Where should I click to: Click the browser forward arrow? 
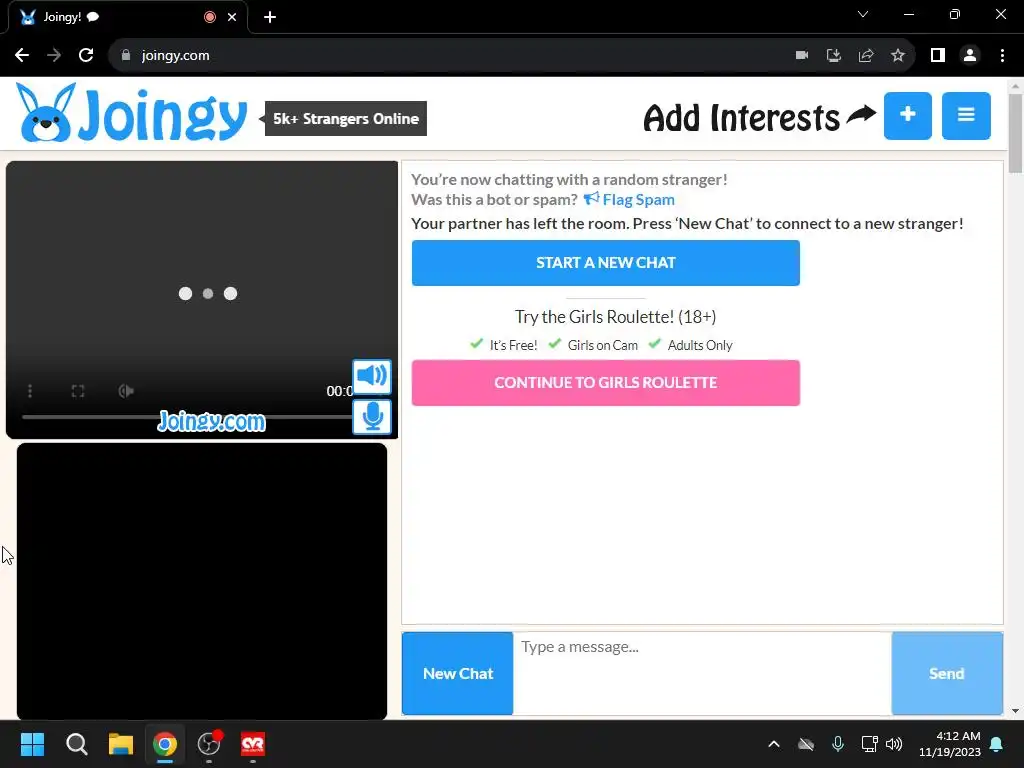click(x=54, y=55)
